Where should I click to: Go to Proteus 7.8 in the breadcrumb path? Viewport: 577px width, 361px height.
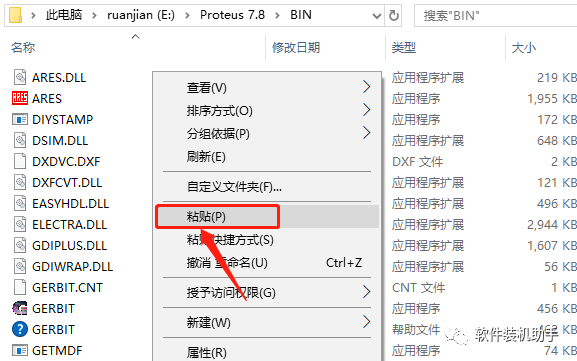point(232,15)
